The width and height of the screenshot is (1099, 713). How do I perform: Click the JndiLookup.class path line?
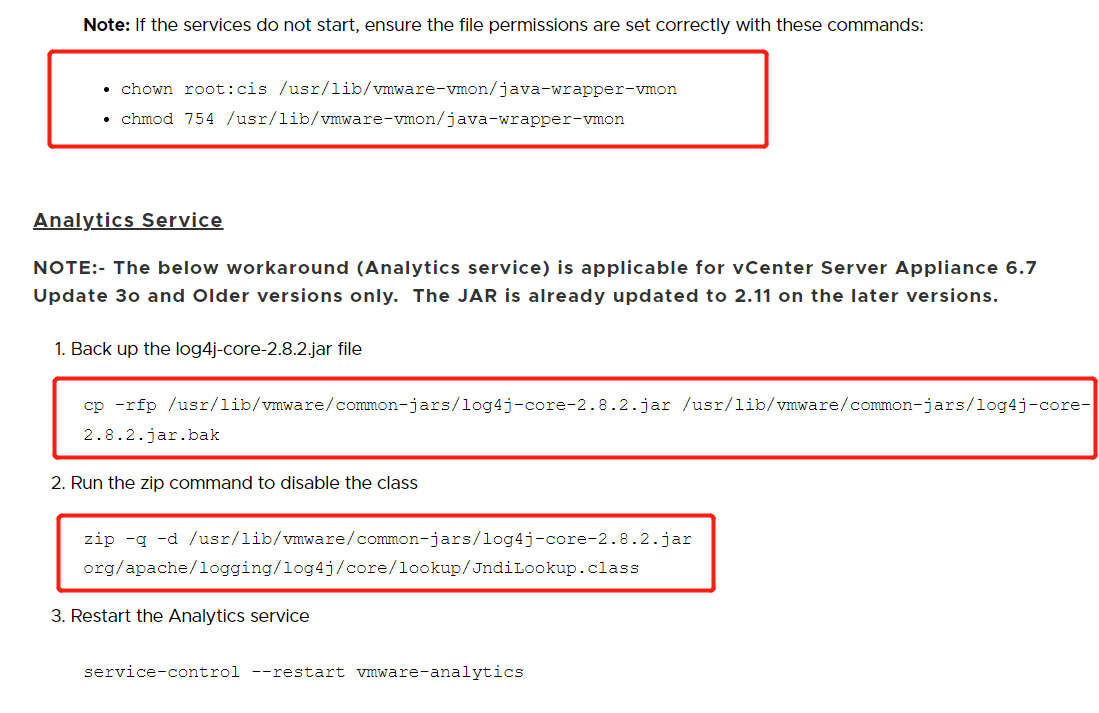tap(361, 568)
